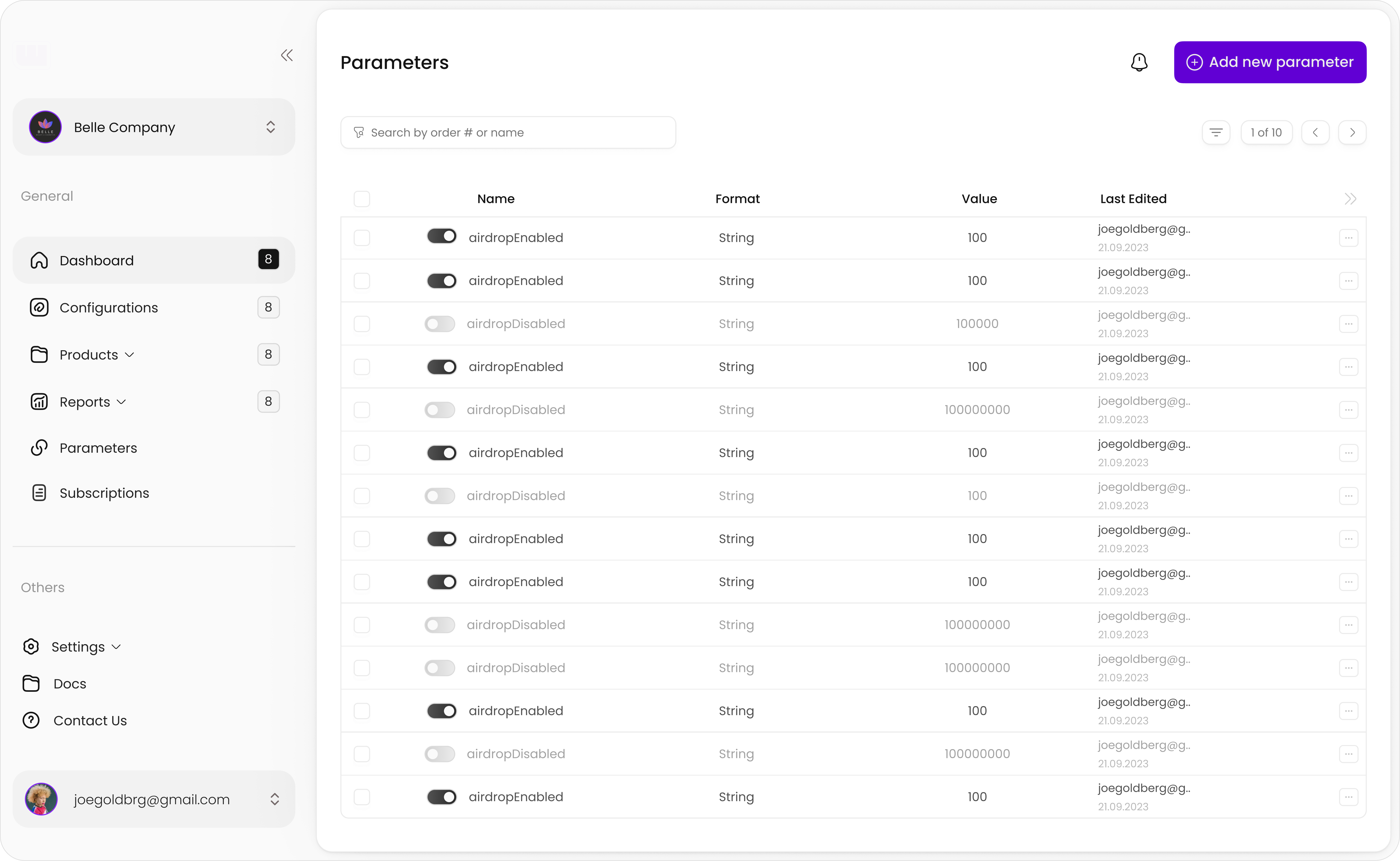Collapse the sidebar using the double-chevron icon
Viewport: 1400px width, 861px height.
287,55
